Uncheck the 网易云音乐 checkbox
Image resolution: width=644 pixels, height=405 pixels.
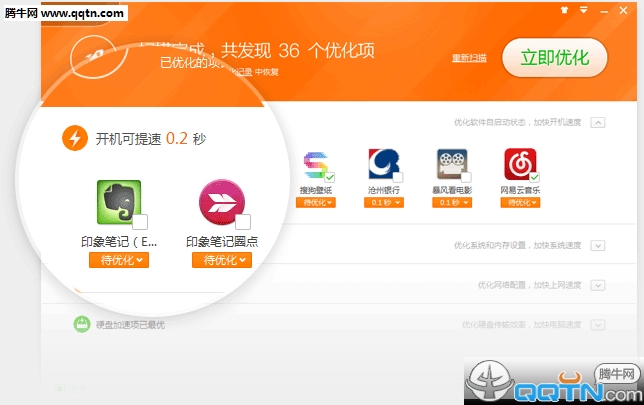[534, 177]
